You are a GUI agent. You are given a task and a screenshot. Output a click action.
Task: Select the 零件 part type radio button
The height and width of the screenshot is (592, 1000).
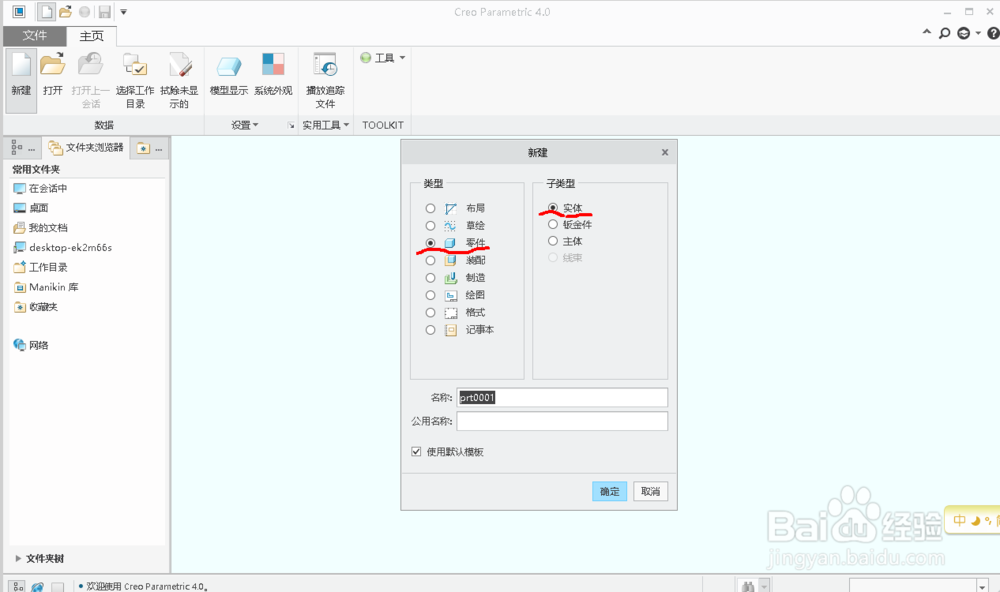[x=430, y=242]
